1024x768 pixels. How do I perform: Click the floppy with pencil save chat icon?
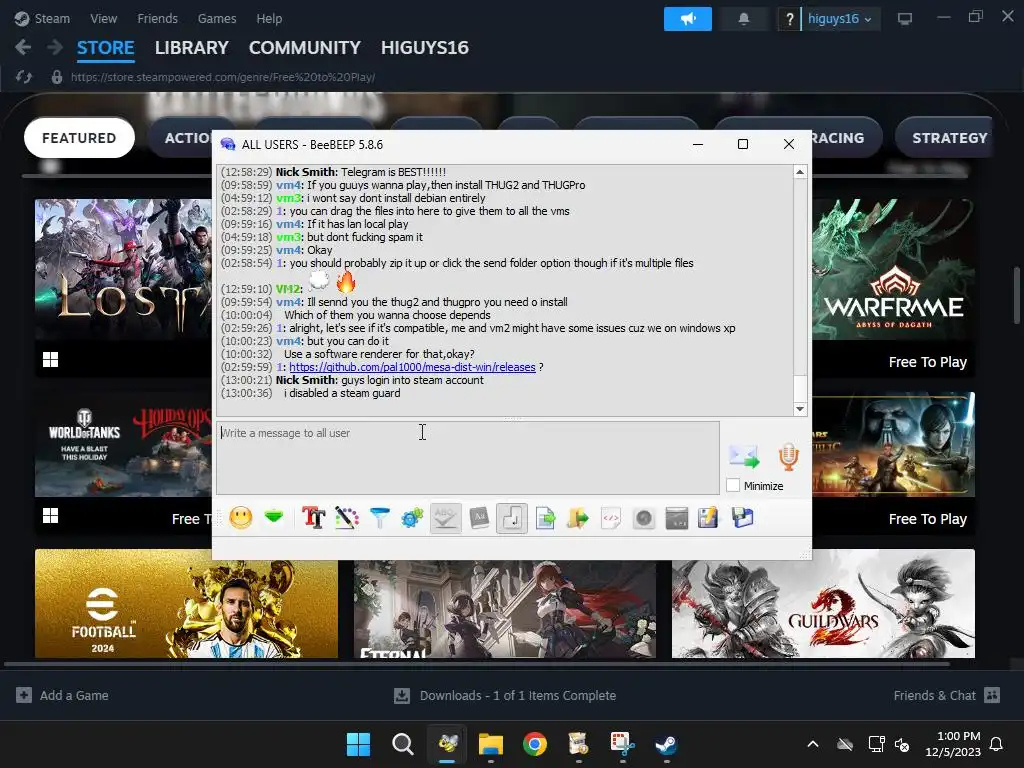coord(709,518)
